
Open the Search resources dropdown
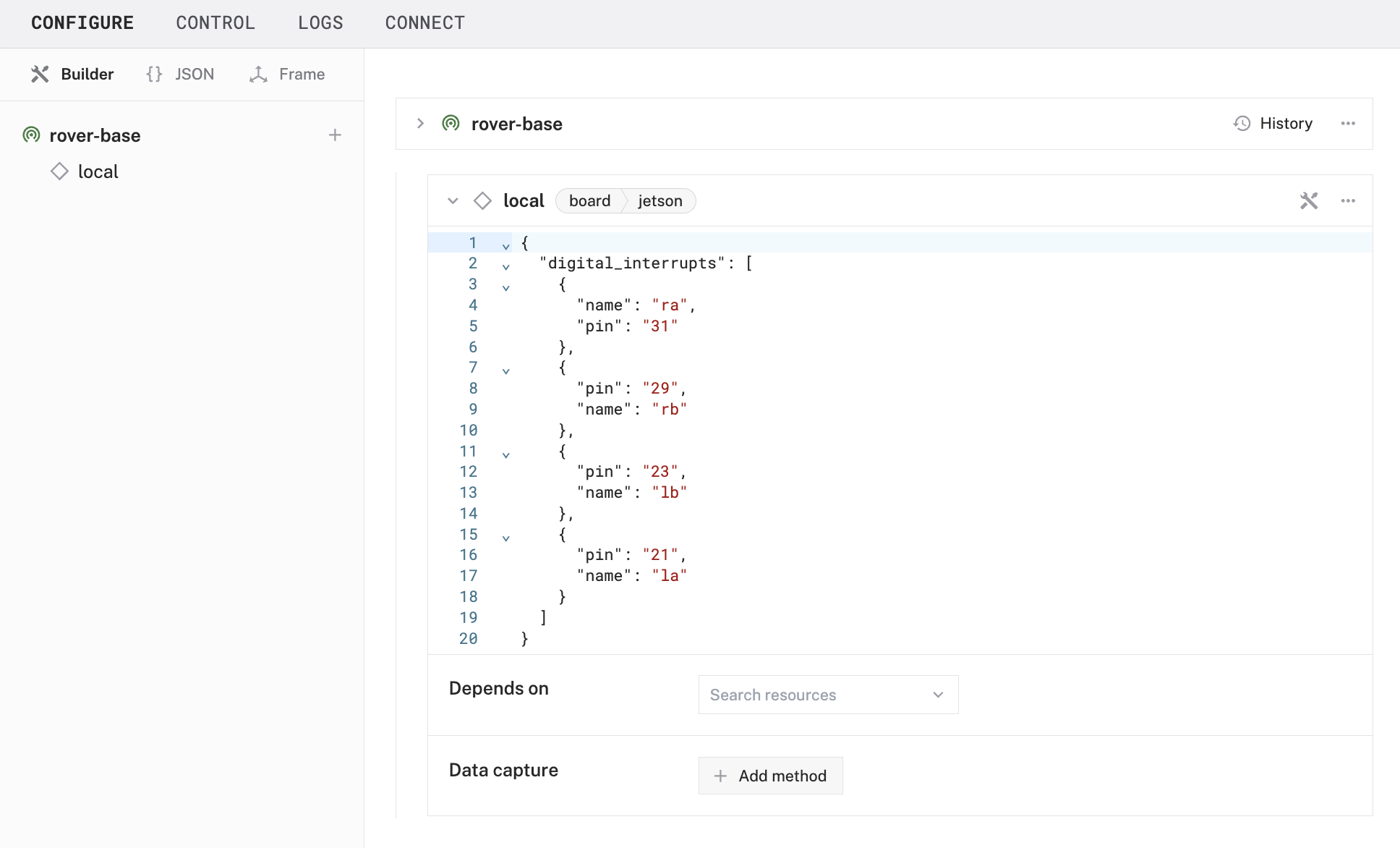(x=828, y=695)
